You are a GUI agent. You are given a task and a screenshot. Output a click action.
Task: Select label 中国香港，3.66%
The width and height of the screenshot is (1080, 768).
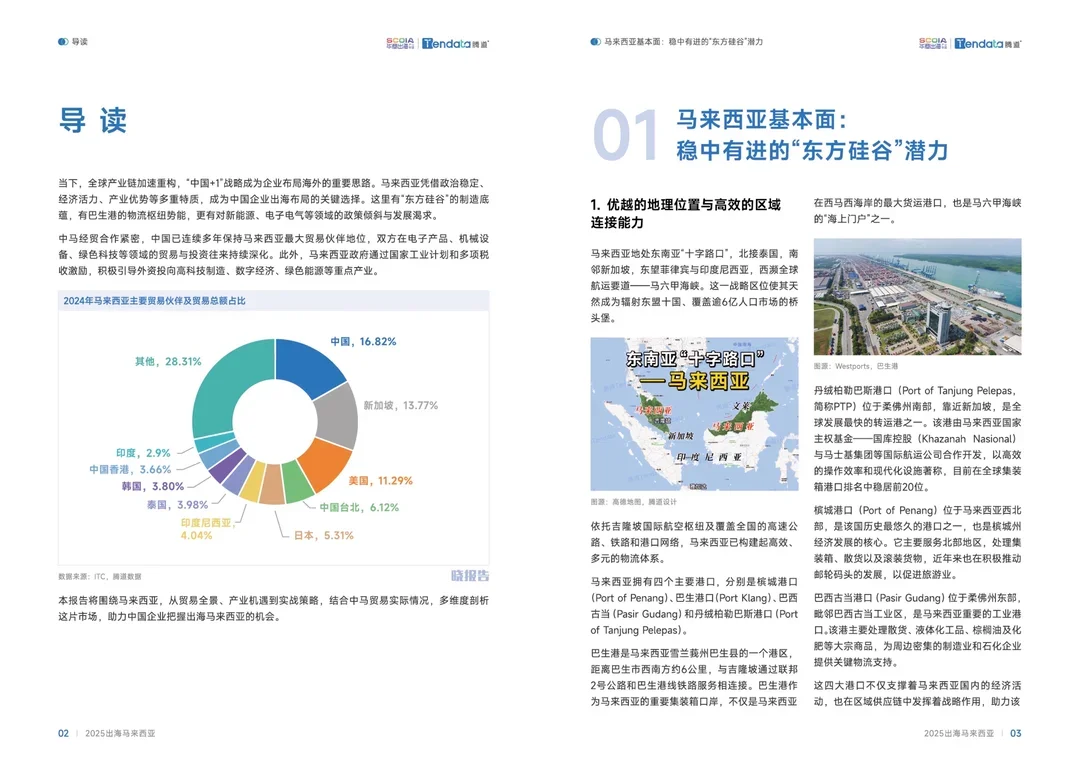tap(130, 470)
